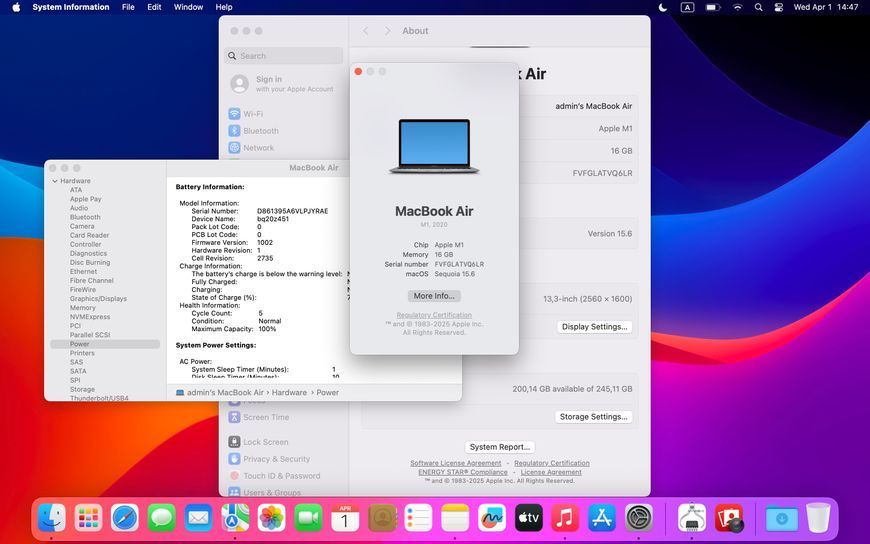Launch Safari from the dock

(125, 518)
